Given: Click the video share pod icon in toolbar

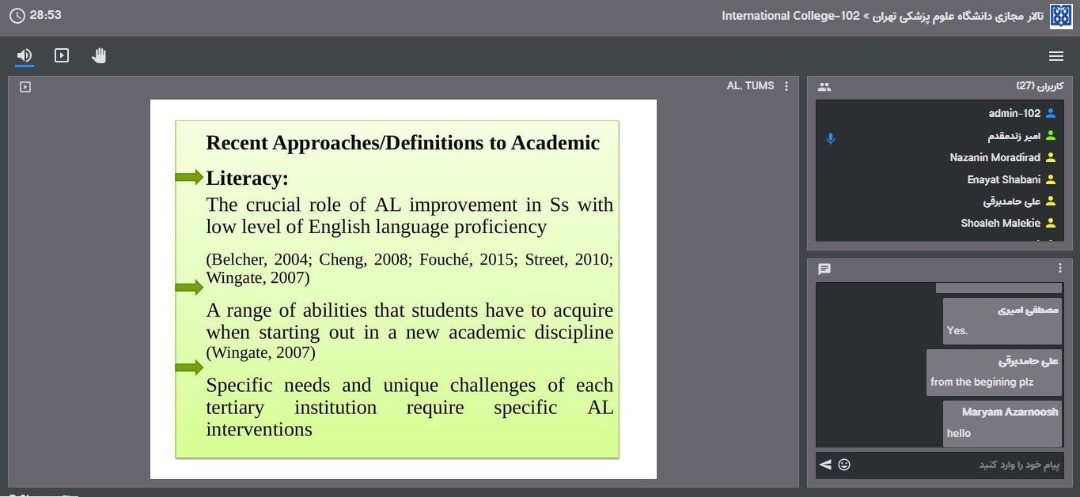Looking at the screenshot, I should (62, 55).
